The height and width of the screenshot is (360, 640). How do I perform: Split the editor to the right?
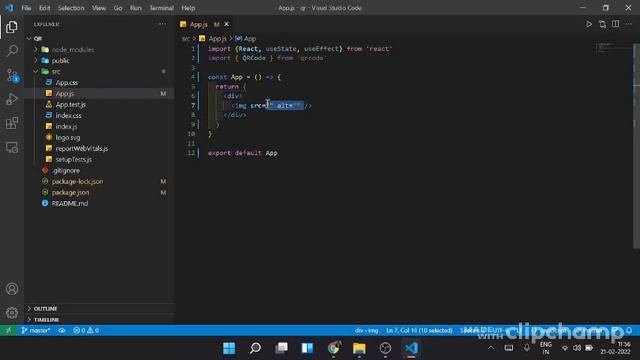(616, 24)
